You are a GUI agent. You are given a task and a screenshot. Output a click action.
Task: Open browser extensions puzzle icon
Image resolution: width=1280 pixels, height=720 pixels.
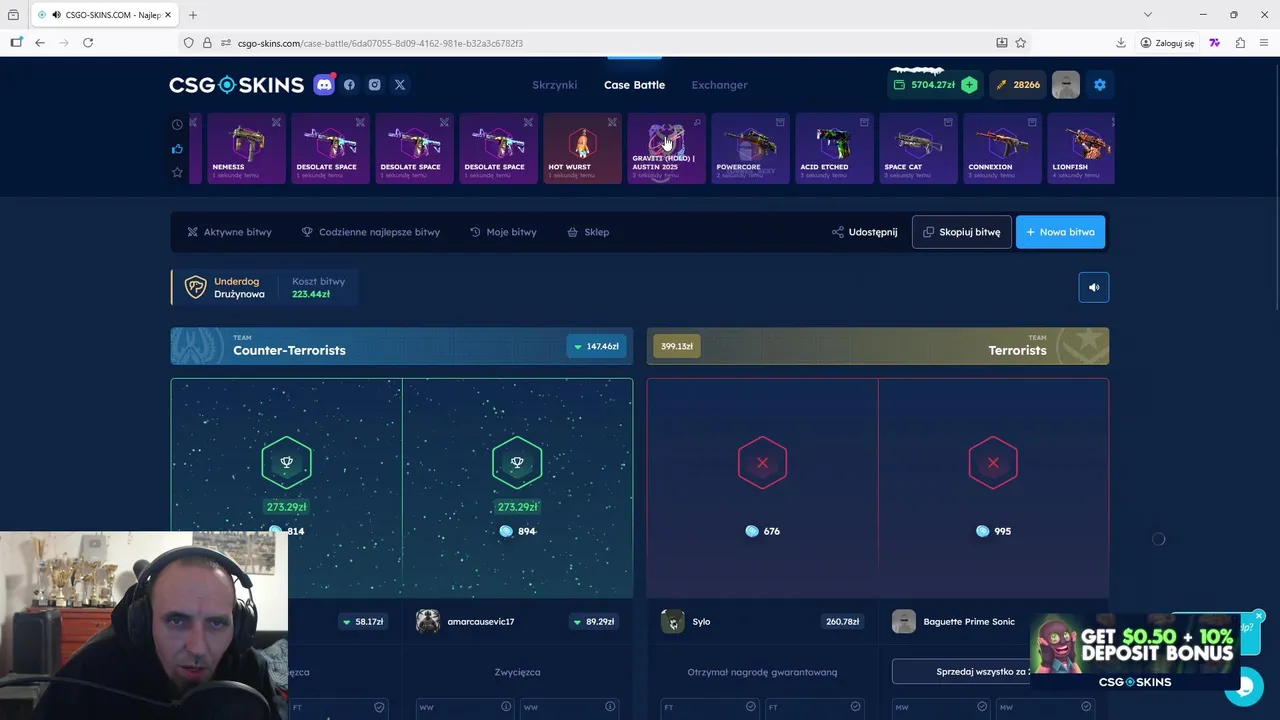point(1240,43)
